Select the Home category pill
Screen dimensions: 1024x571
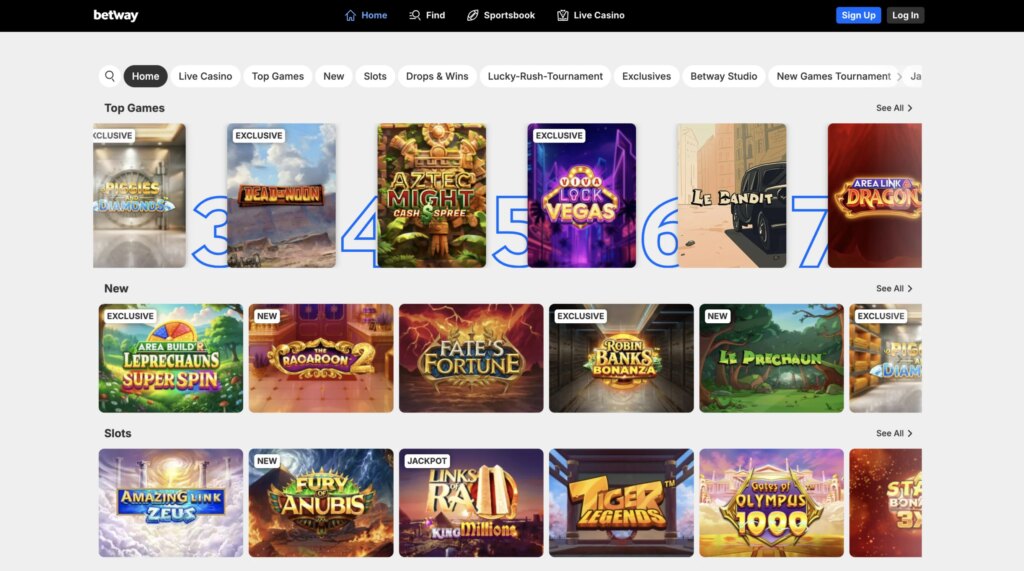pos(146,76)
